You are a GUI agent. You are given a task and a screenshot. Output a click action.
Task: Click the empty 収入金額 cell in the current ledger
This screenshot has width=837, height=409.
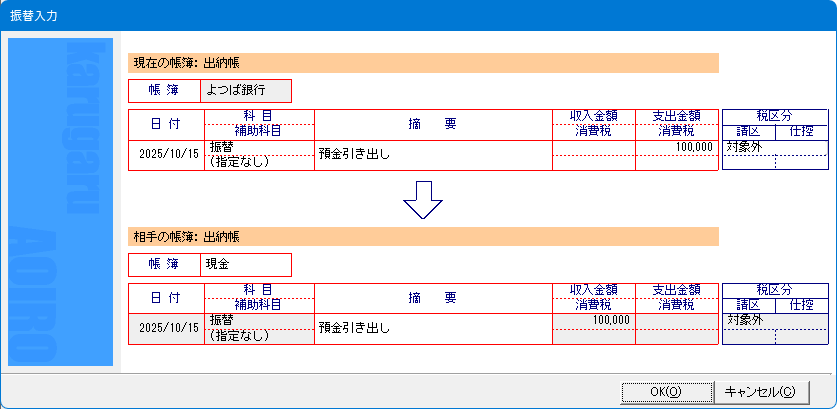(x=593, y=148)
